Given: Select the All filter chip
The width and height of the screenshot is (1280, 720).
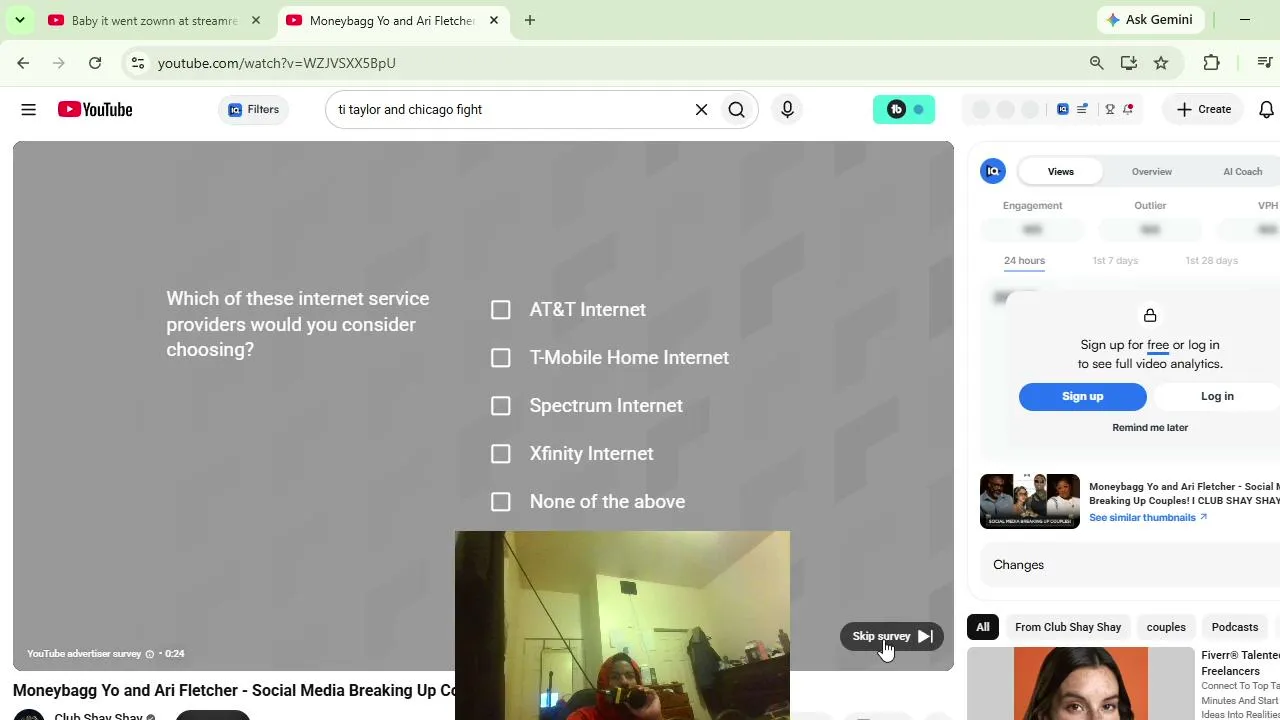Looking at the screenshot, I should click(x=983, y=627).
